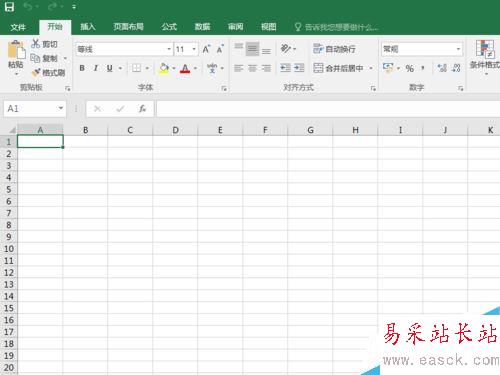Apply yellow fill color
500x375 pixels.
coord(164,68)
